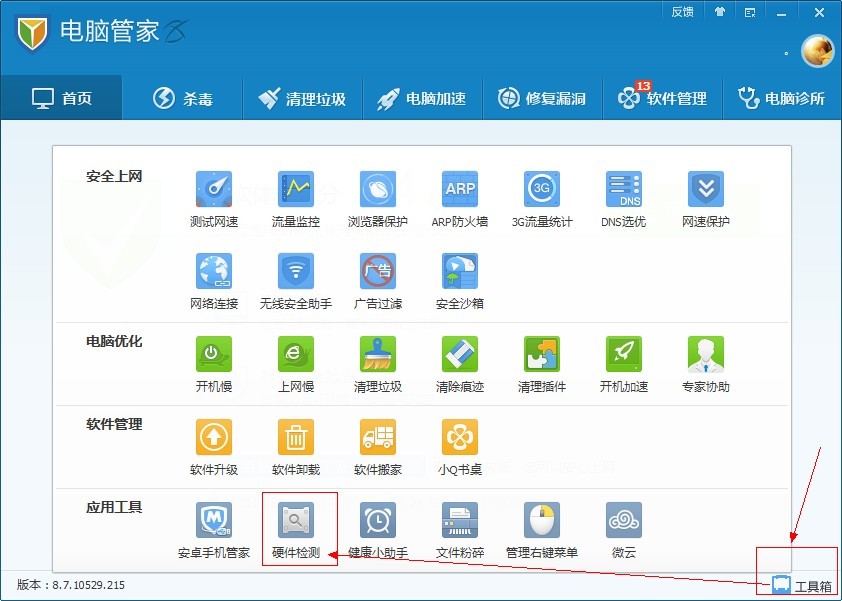Screen dimensions: 842x601
Task: Open 网络连接 network connections
Action: (214, 281)
